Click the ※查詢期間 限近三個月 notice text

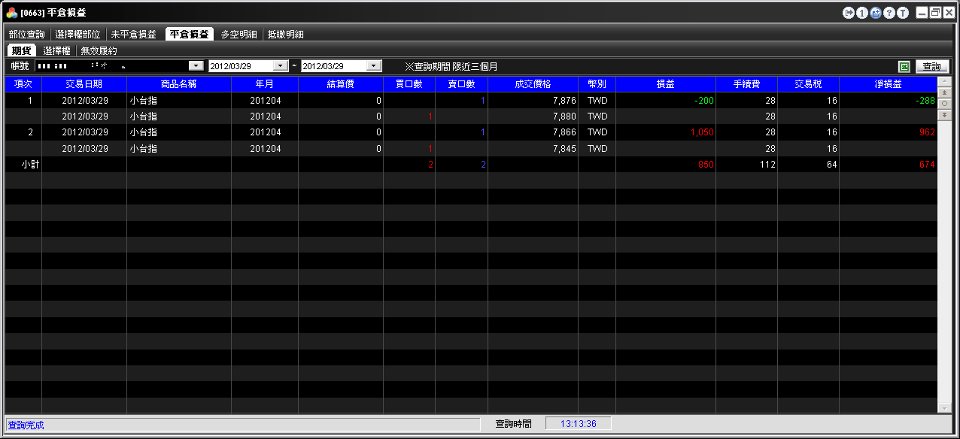pyautogui.click(x=451, y=66)
